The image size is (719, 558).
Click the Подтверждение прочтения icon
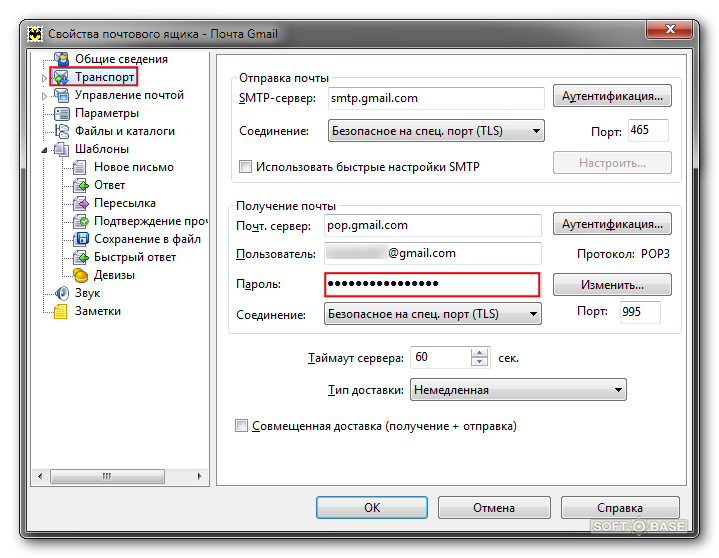tap(81, 221)
